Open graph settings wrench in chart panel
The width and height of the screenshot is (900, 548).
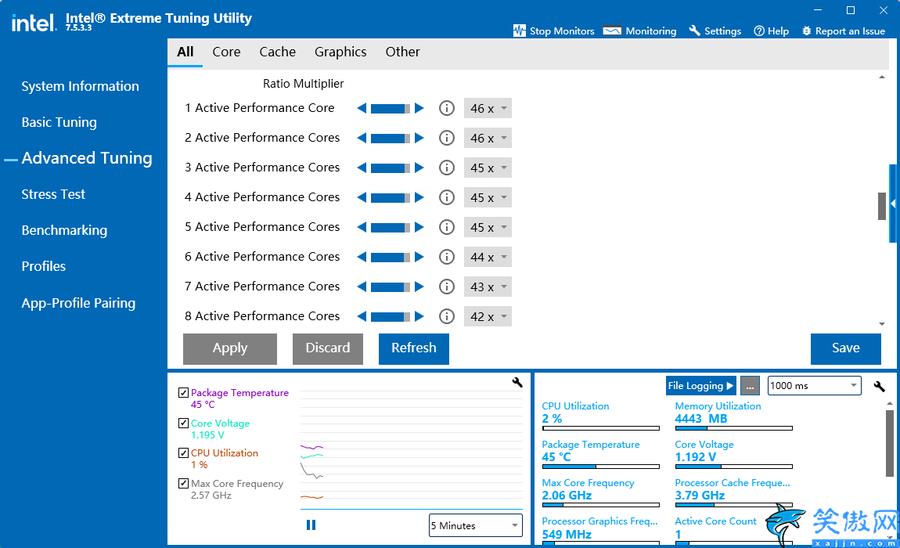pyautogui.click(x=517, y=382)
